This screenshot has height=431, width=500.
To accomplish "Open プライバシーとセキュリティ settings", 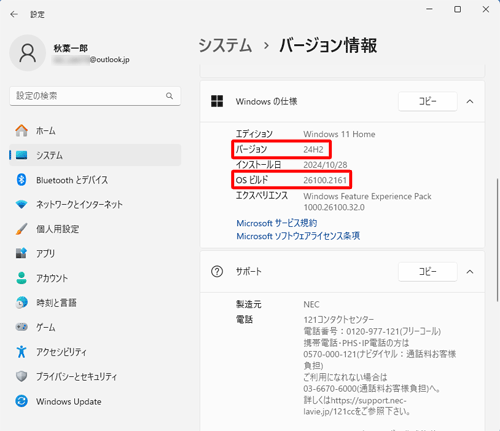I will 95,376.
